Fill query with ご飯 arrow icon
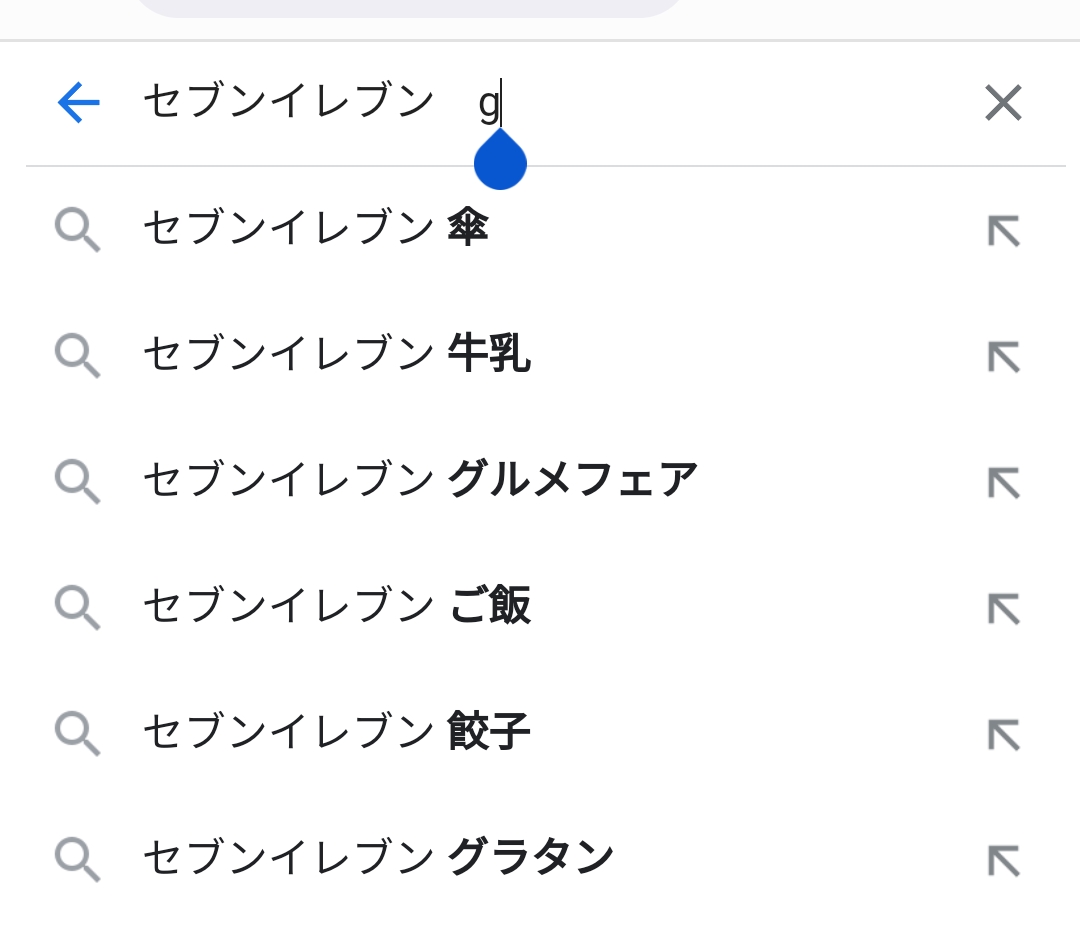 1003,608
